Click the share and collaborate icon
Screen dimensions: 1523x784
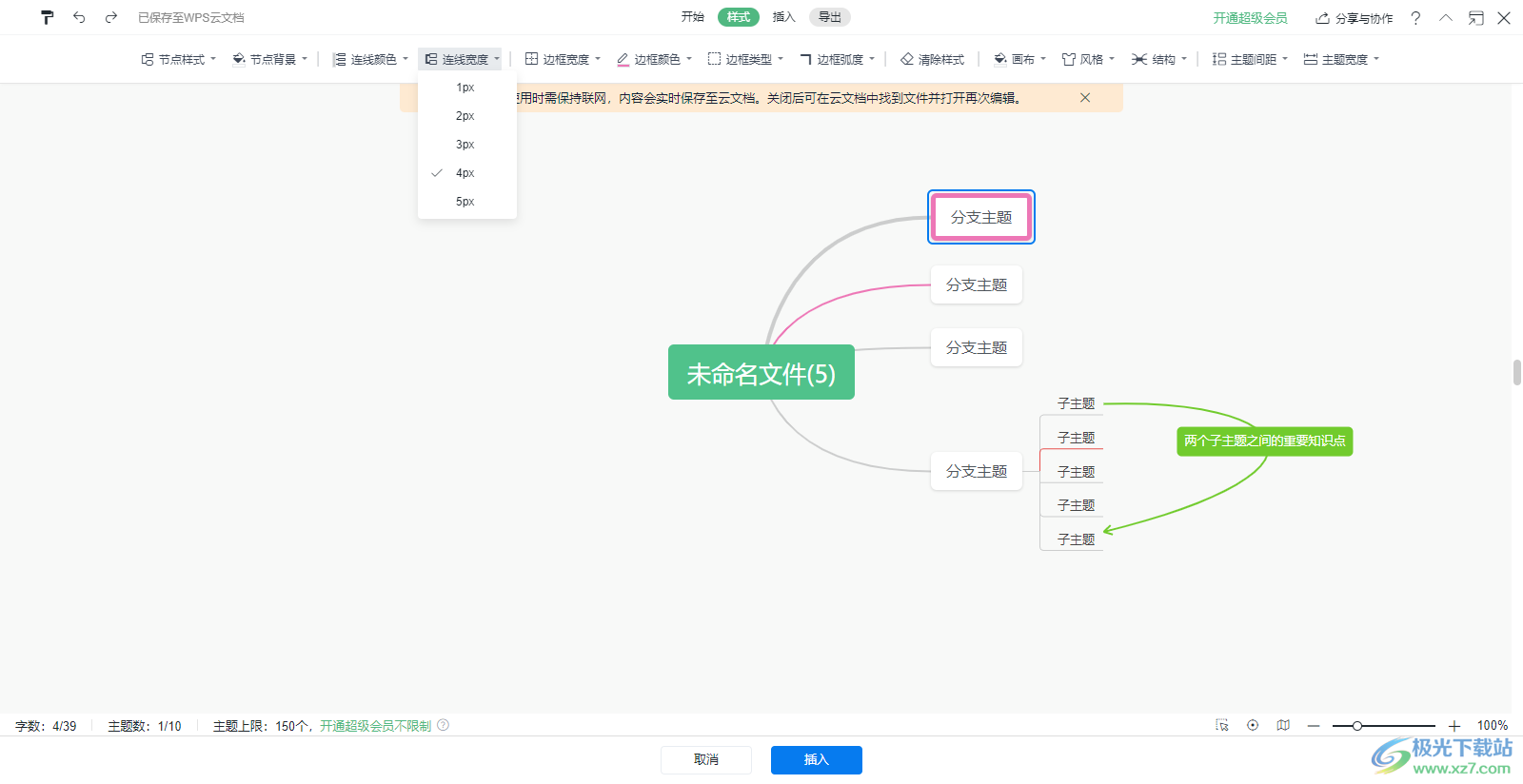(x=1323, y=18)
